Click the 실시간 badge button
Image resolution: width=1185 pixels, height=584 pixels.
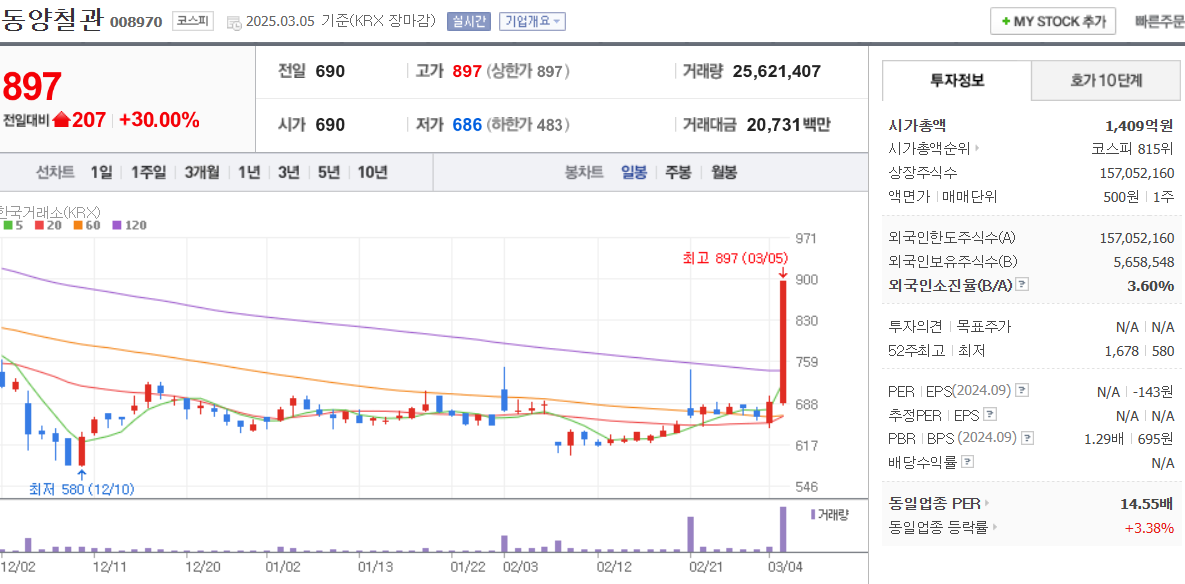point(469,21)
